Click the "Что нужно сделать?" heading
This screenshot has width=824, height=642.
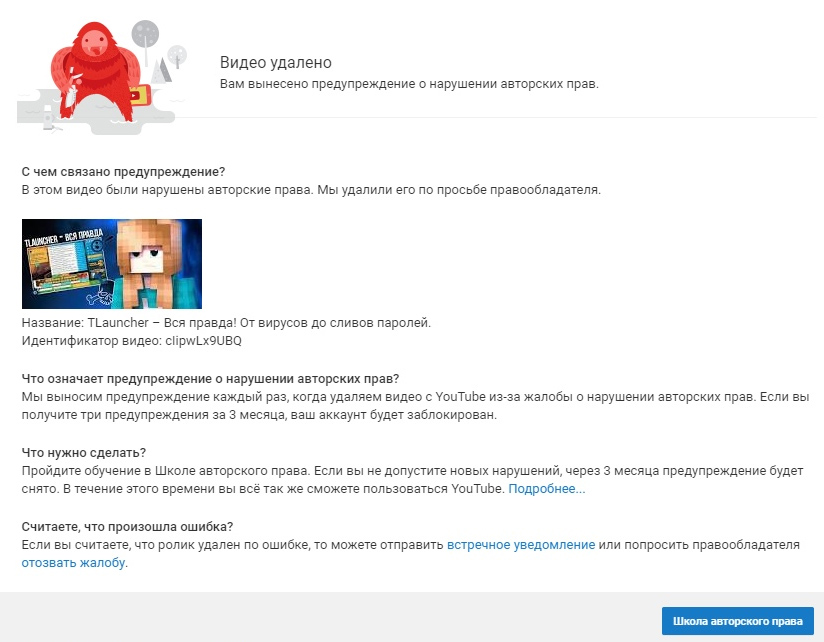[x=84, y=453]
